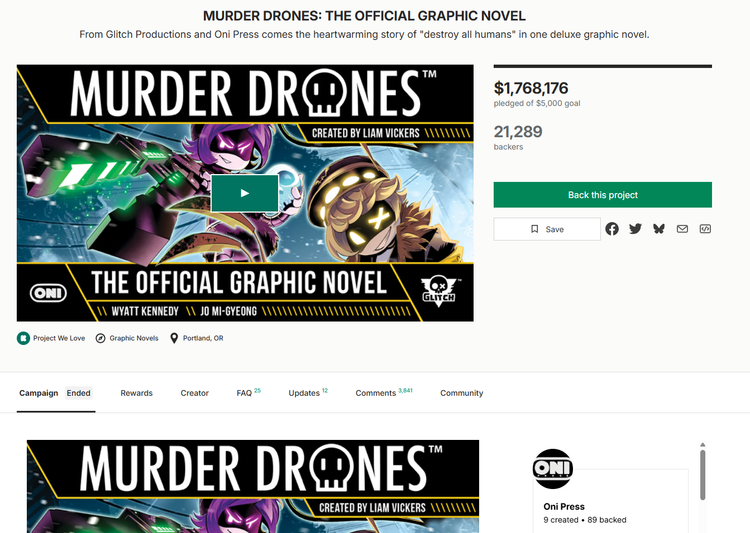Open the Creator tab
The height and width of the screenshot is (533, 750).
[x=194, y=393]
